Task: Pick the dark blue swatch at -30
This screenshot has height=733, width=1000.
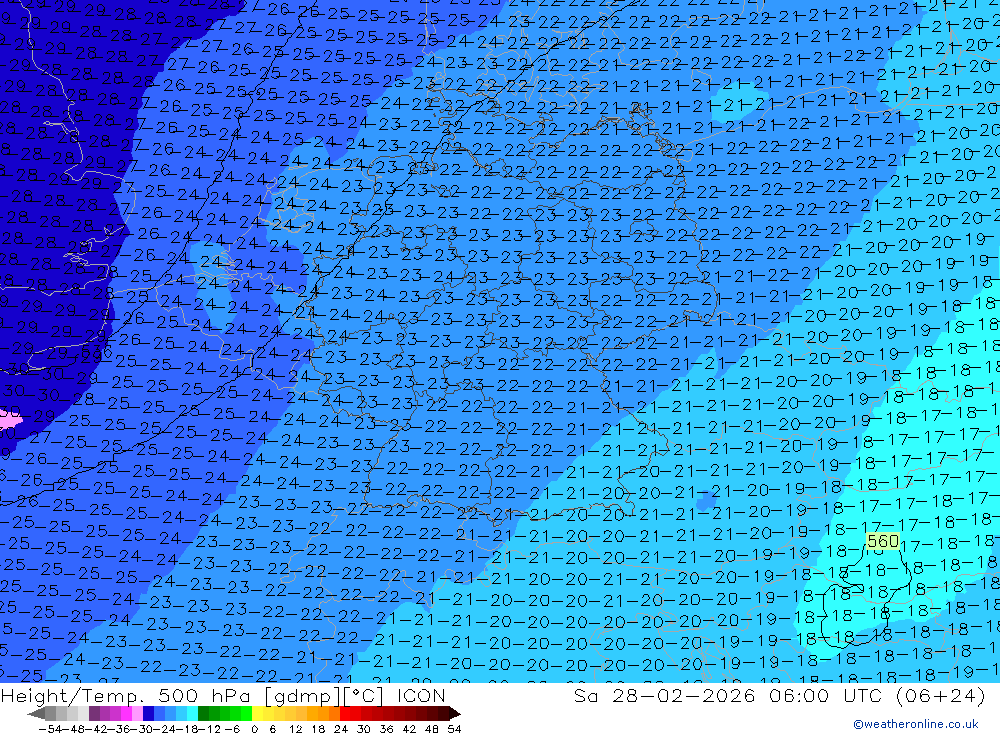Action: click(x=148, y=714)
